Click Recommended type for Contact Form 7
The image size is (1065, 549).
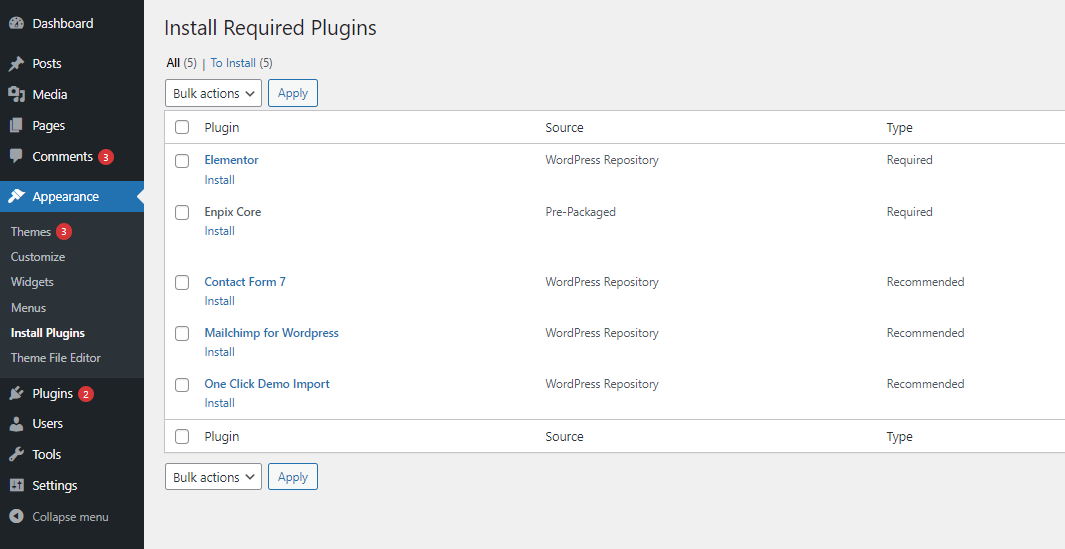click(925, 282)
